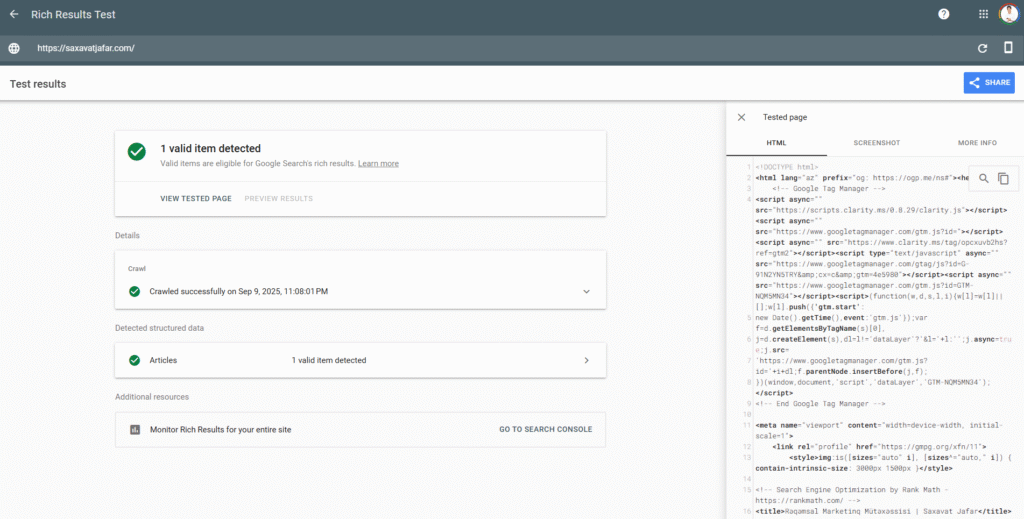This screenshot has width=1024, height=519.
Task: Copy the HTML code to clipboard
Action: pos(1003,178)
